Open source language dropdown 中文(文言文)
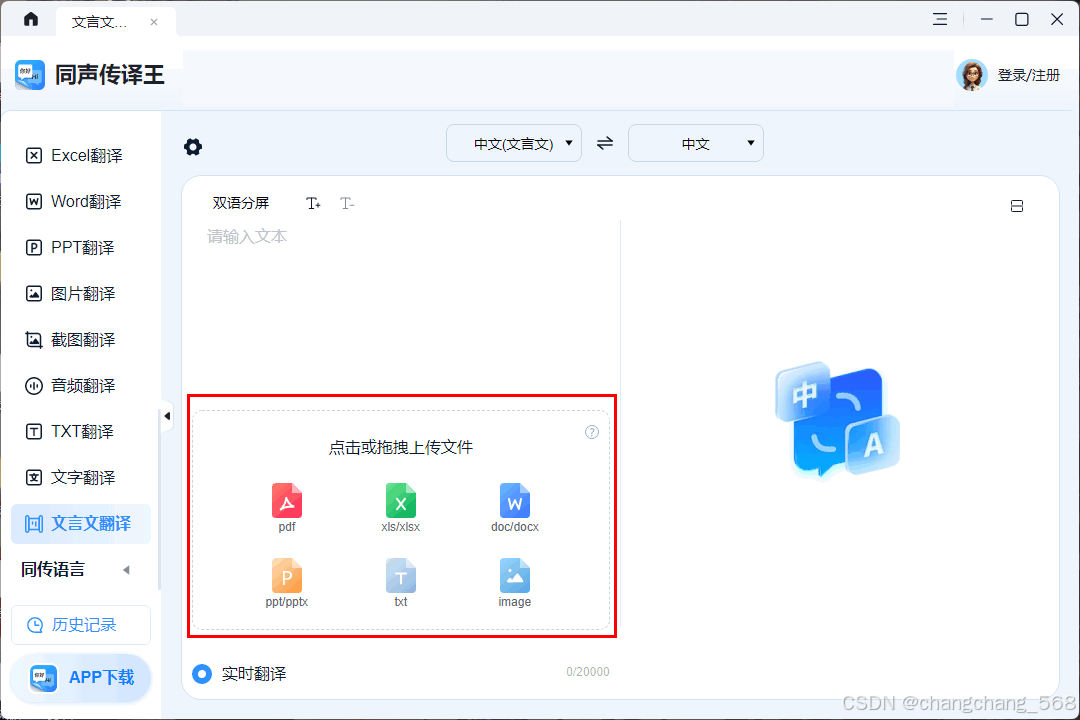The height and width of the screenshot is (720, 1080). coord(514,143)
